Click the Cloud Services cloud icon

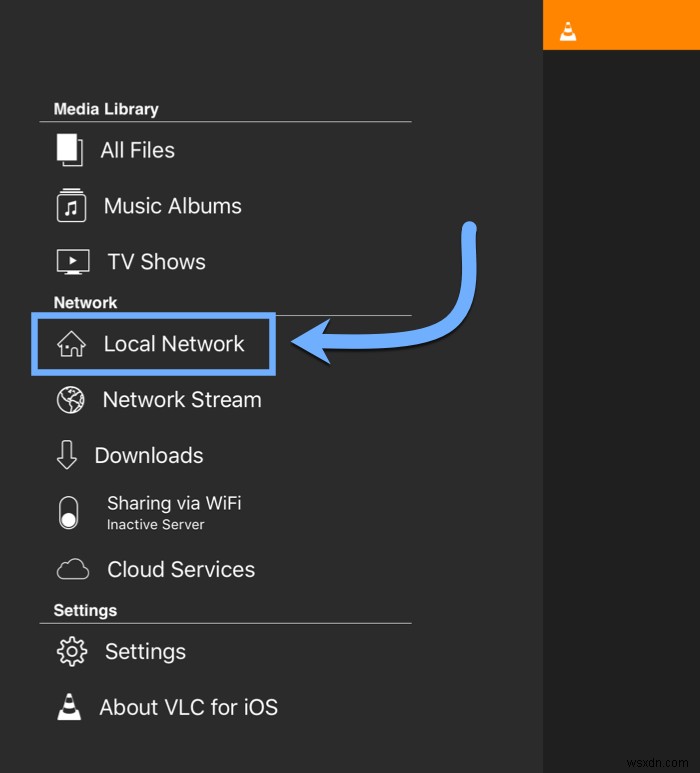point(72,570)
